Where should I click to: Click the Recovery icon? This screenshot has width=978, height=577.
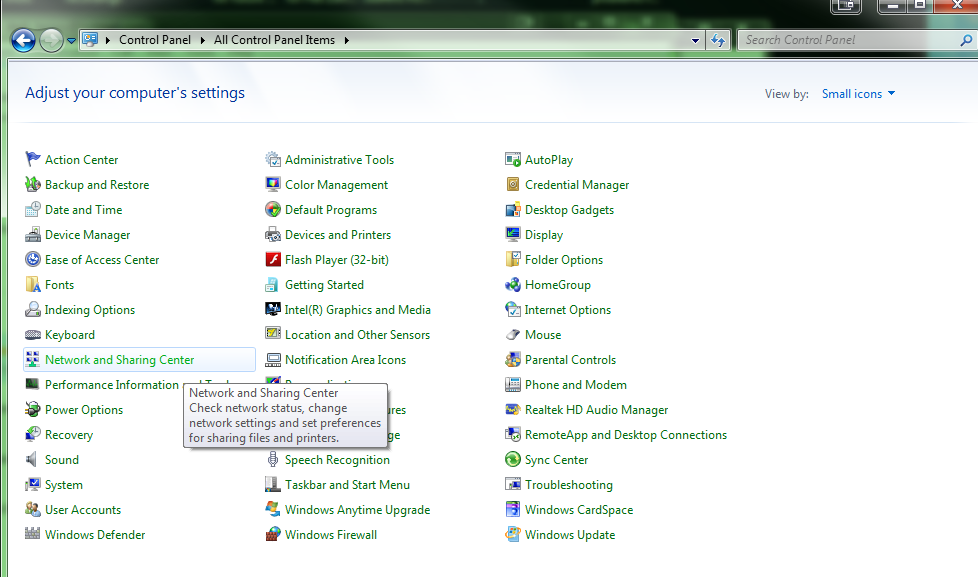point(32,434)
